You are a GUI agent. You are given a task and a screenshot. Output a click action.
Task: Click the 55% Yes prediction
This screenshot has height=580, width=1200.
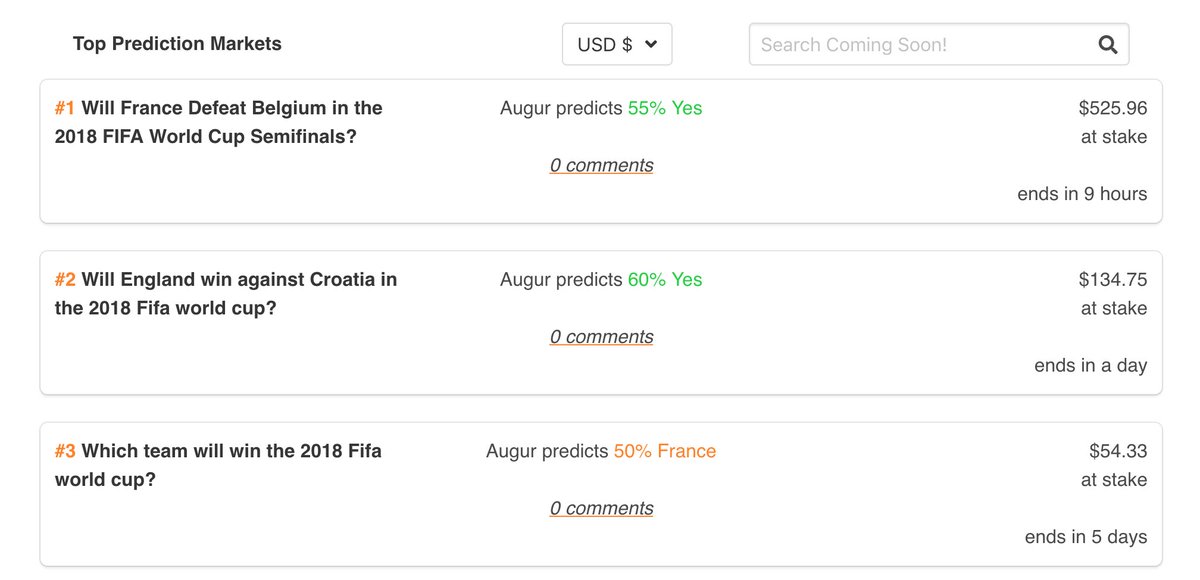(665, 108)
